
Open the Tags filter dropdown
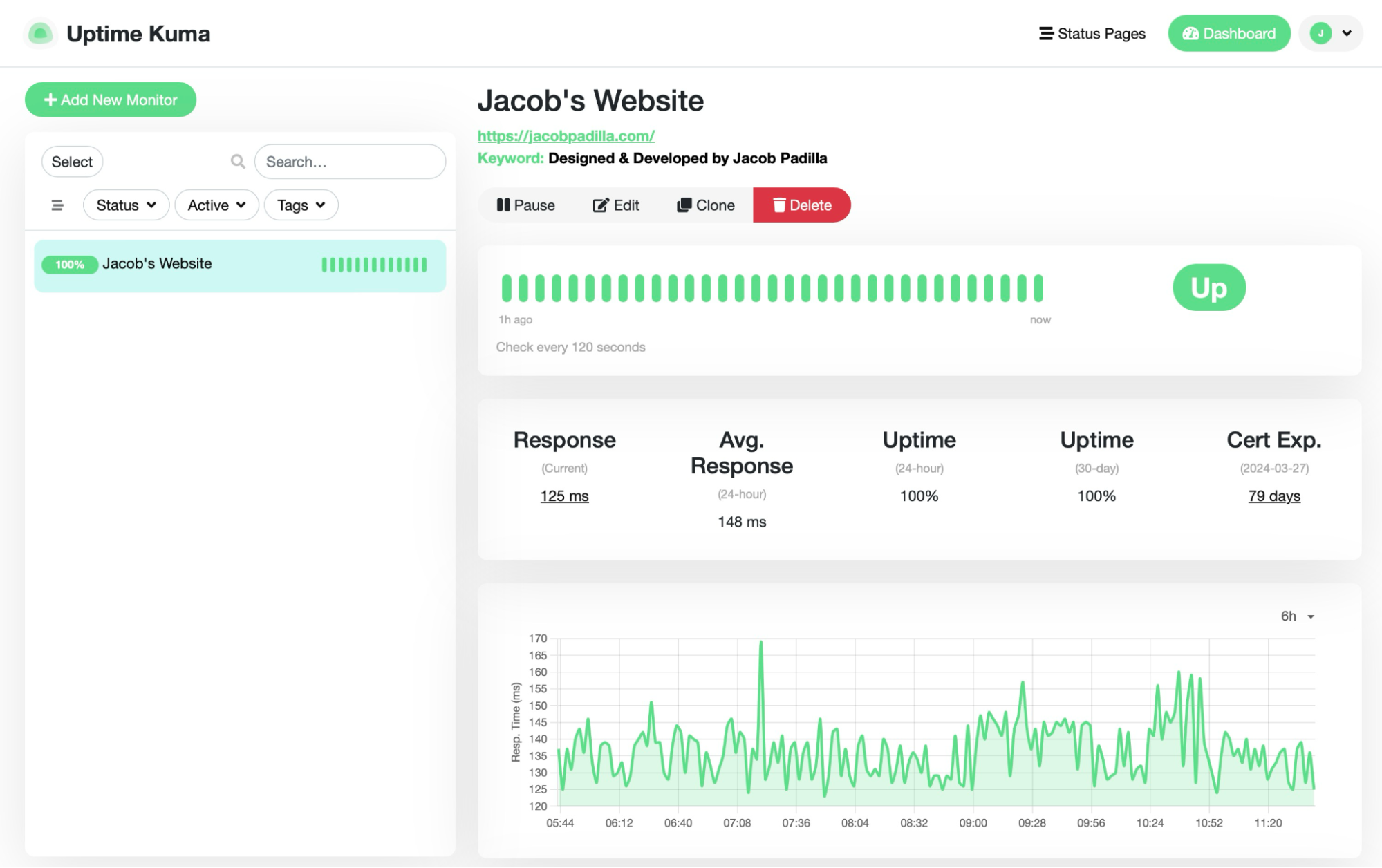point(301,205)
